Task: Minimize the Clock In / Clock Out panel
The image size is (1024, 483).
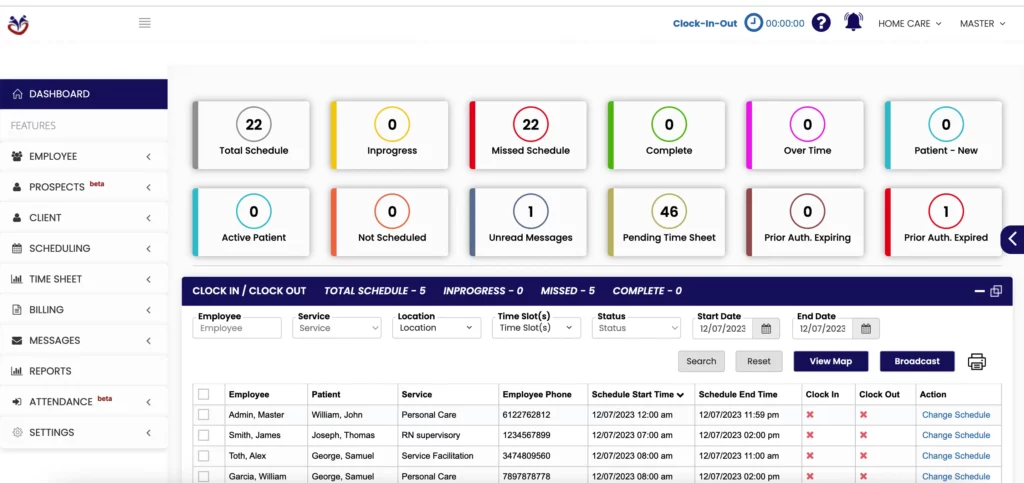Action: (979, 291)
